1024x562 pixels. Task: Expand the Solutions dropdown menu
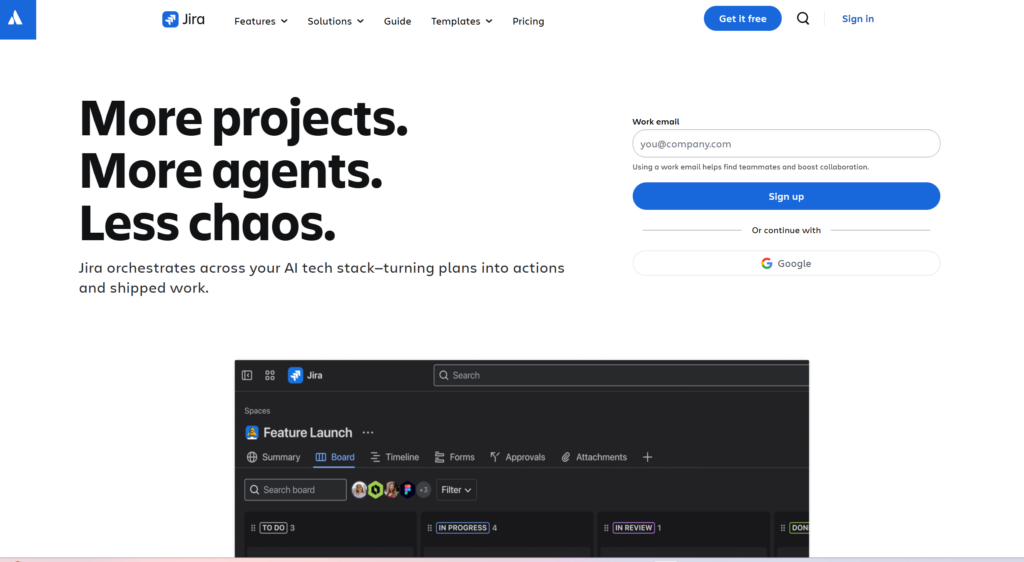click(x=336, y=21)
